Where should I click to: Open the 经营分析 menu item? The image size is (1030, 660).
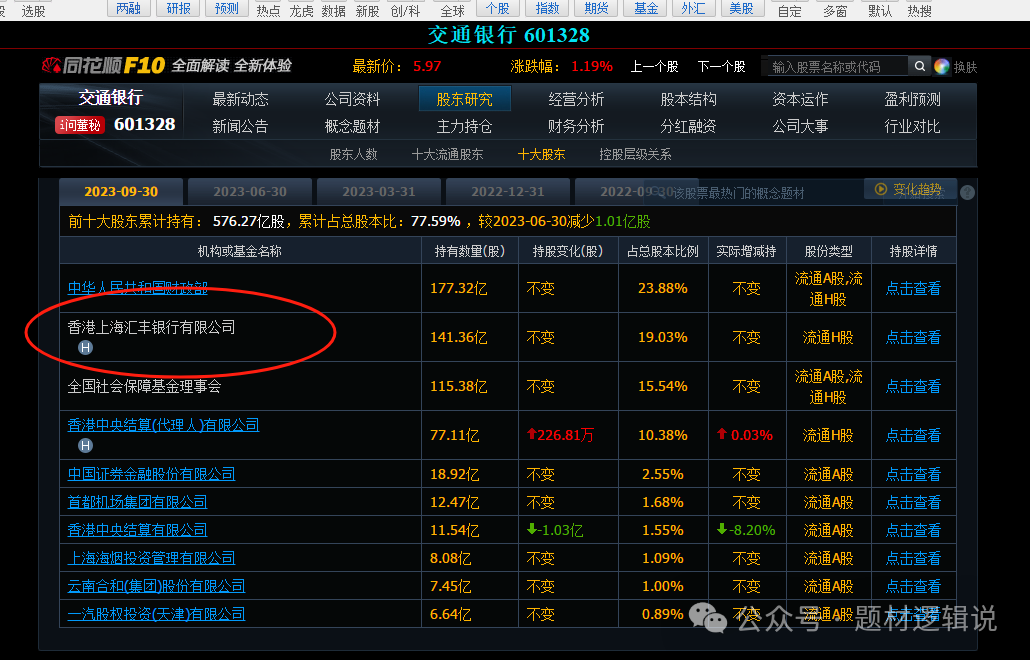[x=576, y=99]
